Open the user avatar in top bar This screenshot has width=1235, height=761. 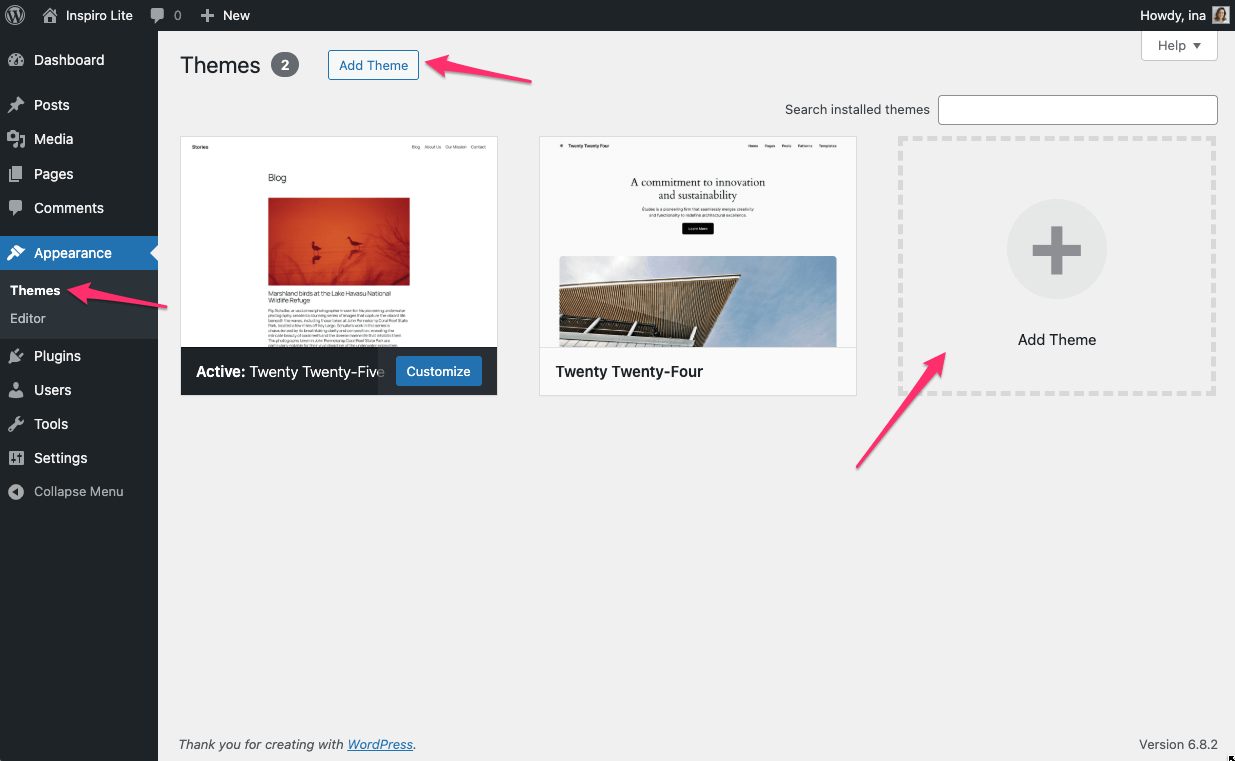[x=1220, y=15]
